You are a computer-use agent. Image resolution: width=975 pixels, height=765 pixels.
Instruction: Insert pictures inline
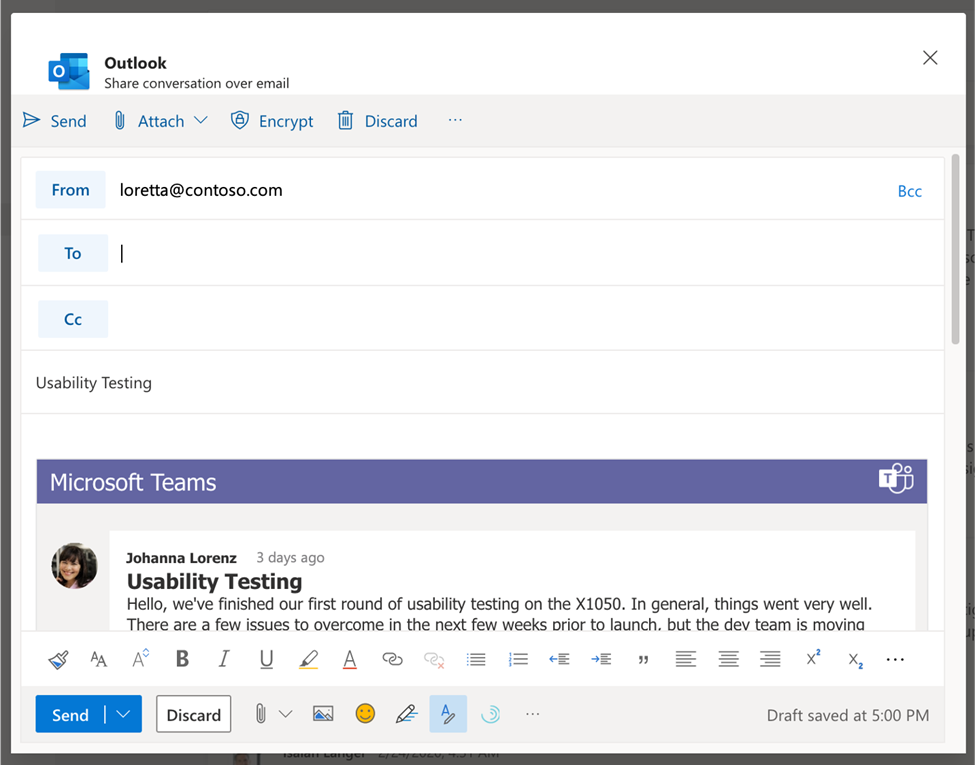323,714
